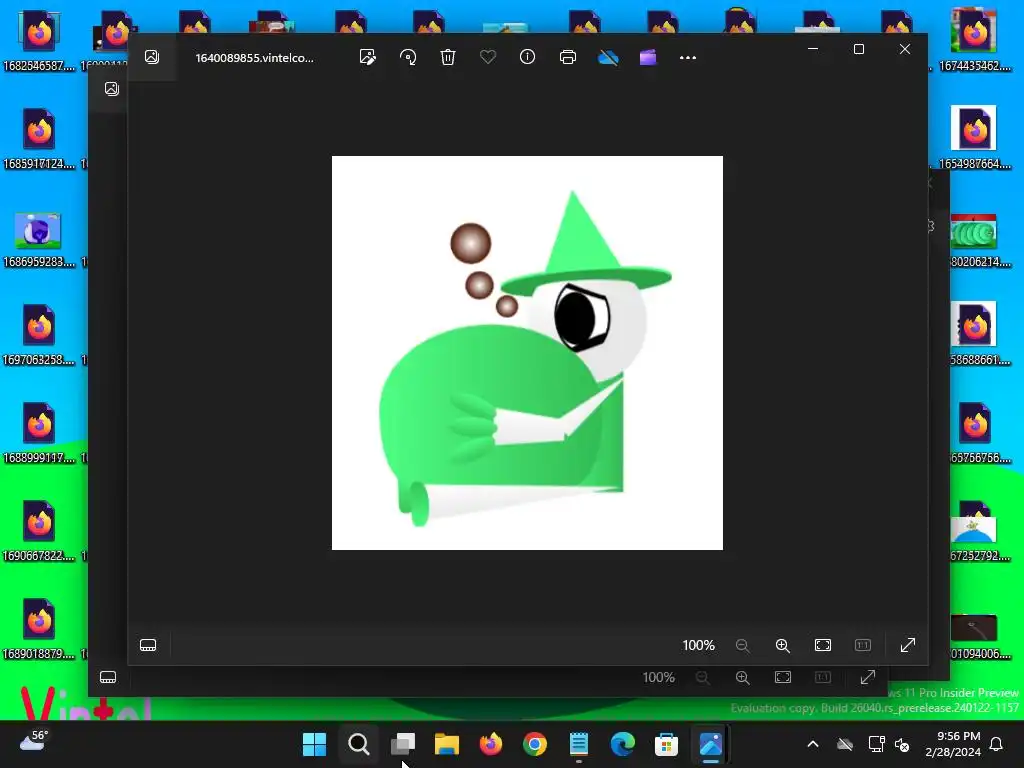
Task: Zoom in on the front window image
Action: (x=782, y=645)
